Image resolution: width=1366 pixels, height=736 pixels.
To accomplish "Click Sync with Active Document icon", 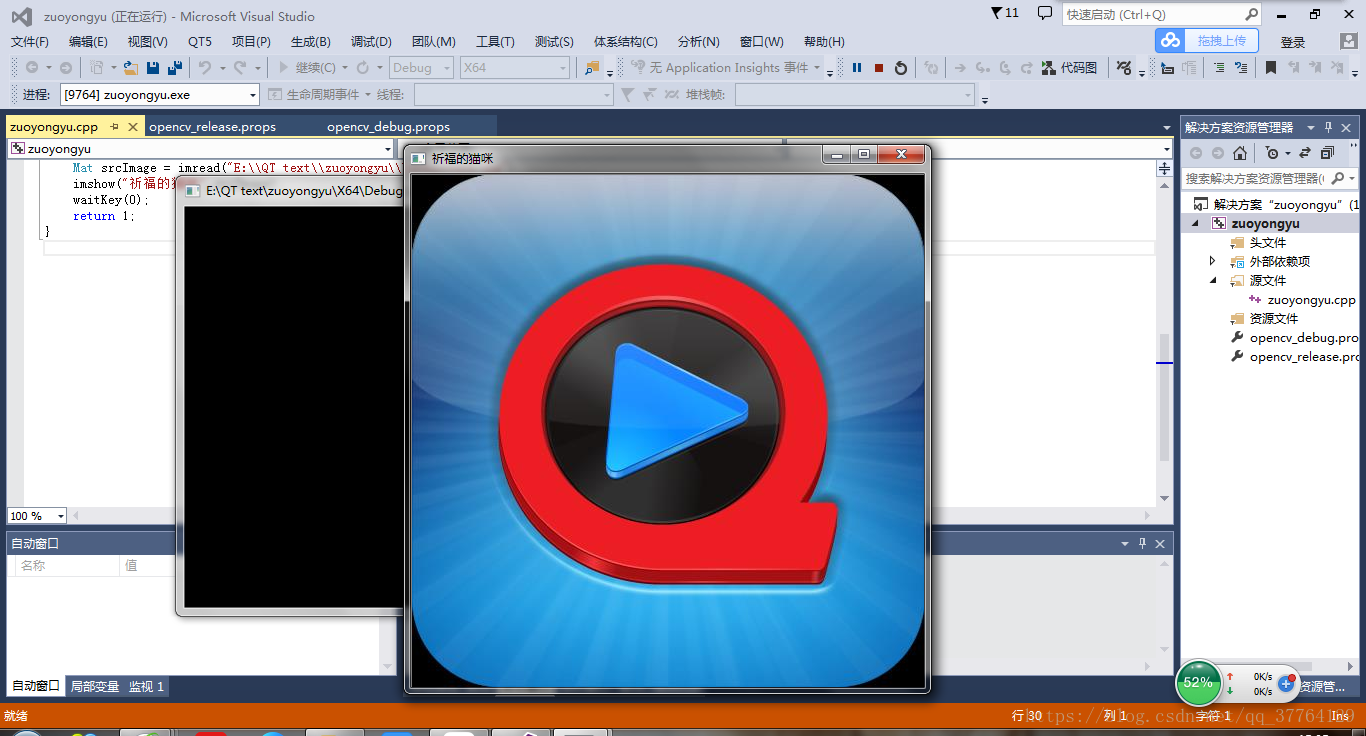I will [1305, 153].
